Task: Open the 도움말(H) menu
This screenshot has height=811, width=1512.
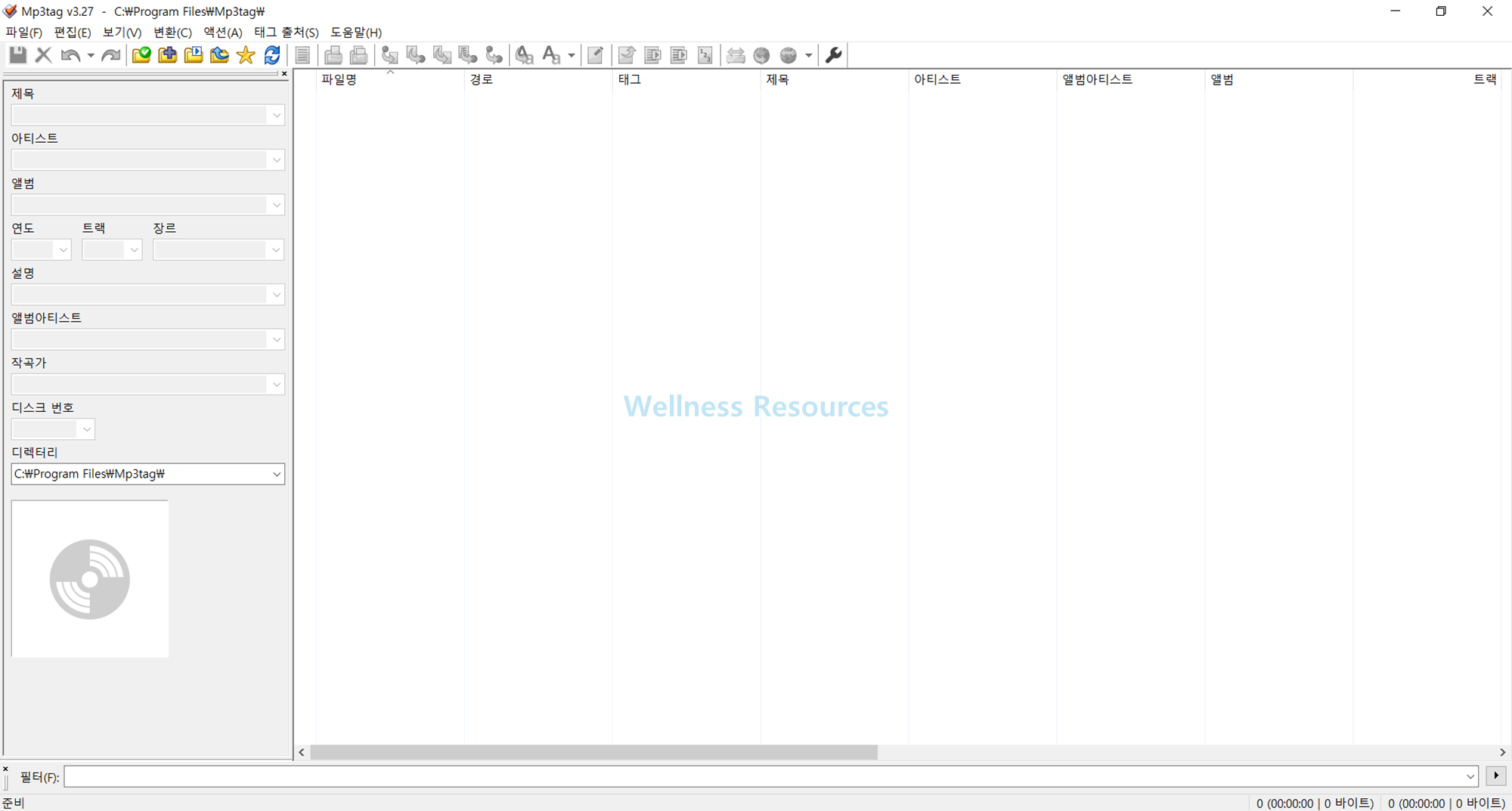Action: pos(356,33)
